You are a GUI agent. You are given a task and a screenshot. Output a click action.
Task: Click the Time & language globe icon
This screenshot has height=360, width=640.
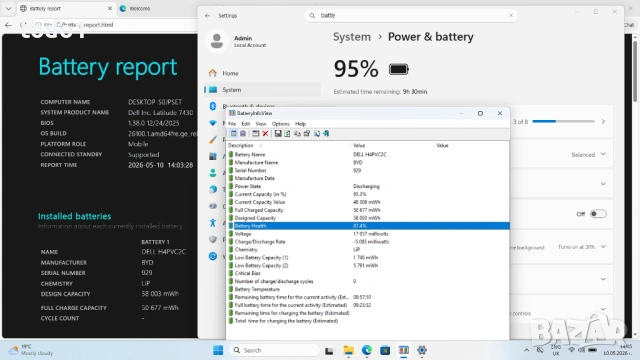(213, 189)
